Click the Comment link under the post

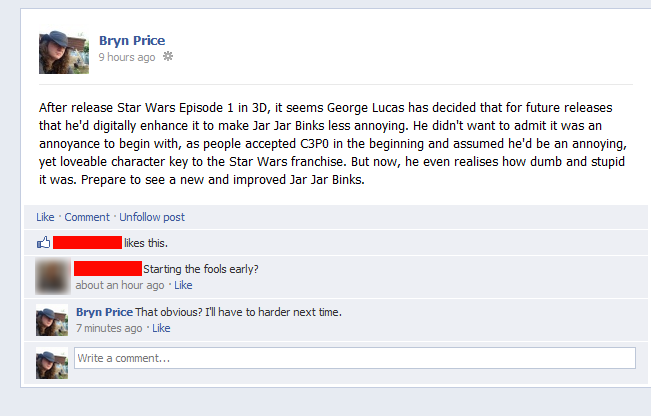[87, 217]
